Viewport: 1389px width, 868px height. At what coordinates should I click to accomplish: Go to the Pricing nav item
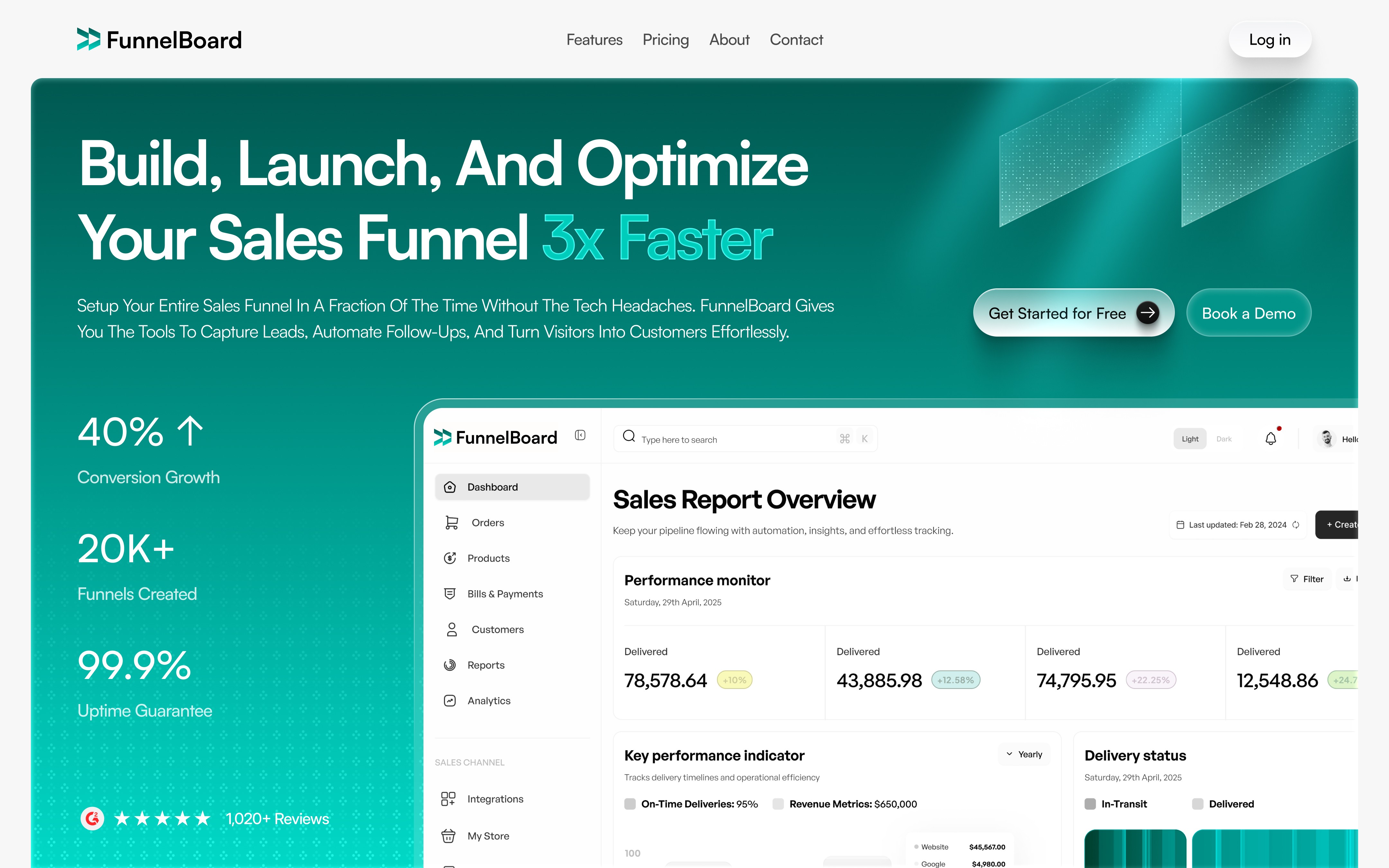click(665, 40)
